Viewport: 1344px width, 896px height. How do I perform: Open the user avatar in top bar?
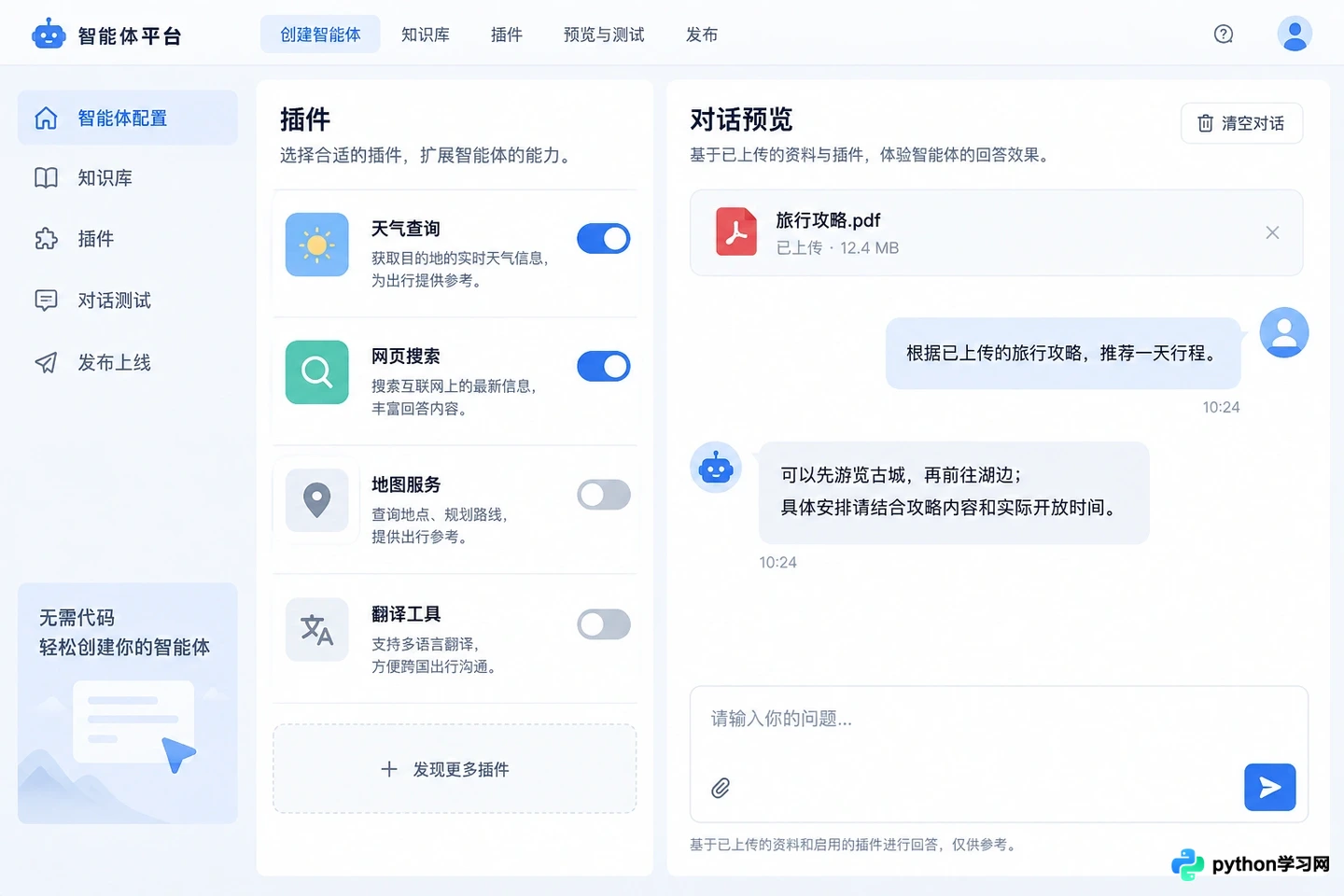pyautogui.click(x=1294, y=35)
